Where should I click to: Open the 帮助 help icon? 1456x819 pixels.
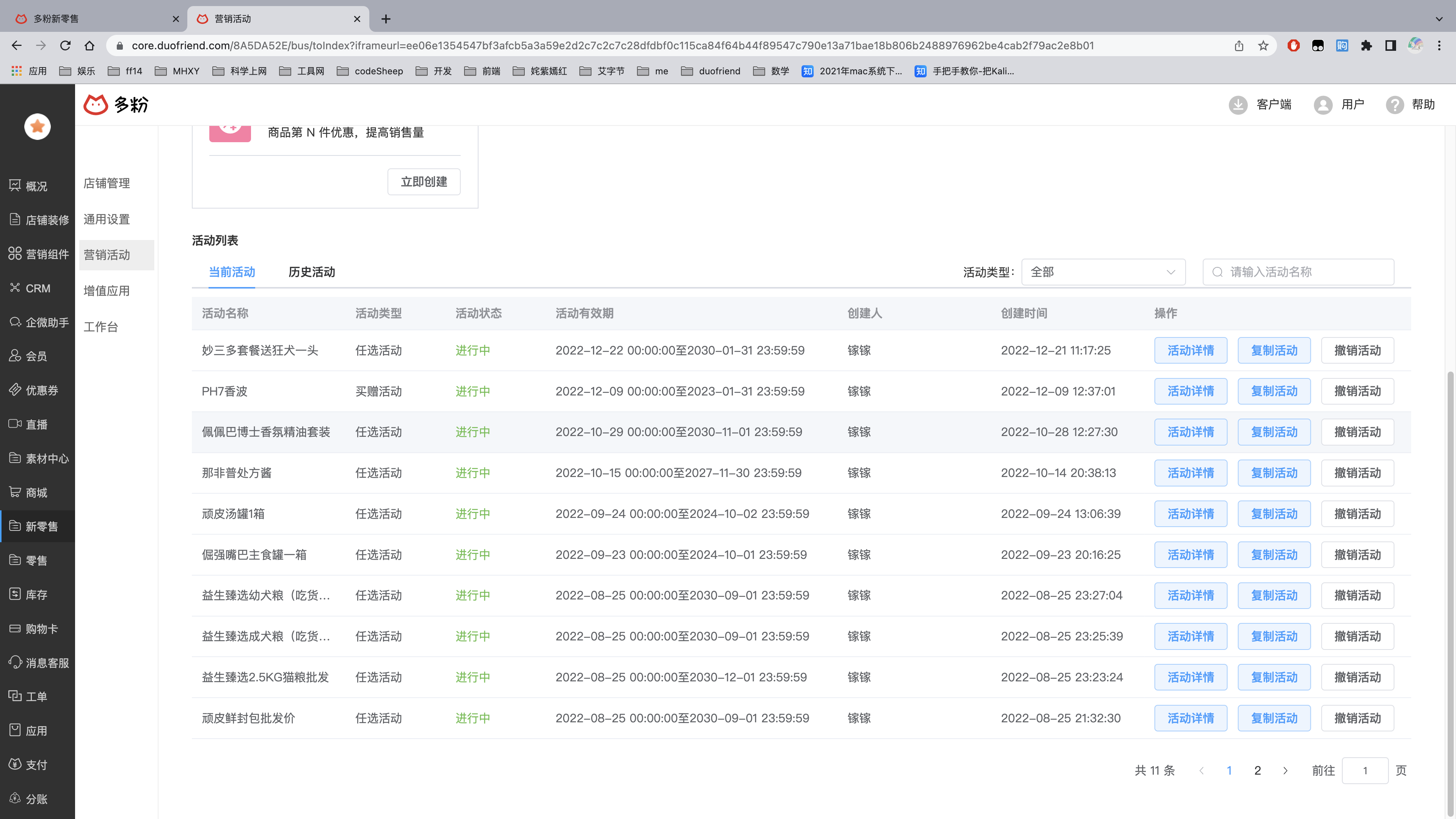pos(1395,105)
